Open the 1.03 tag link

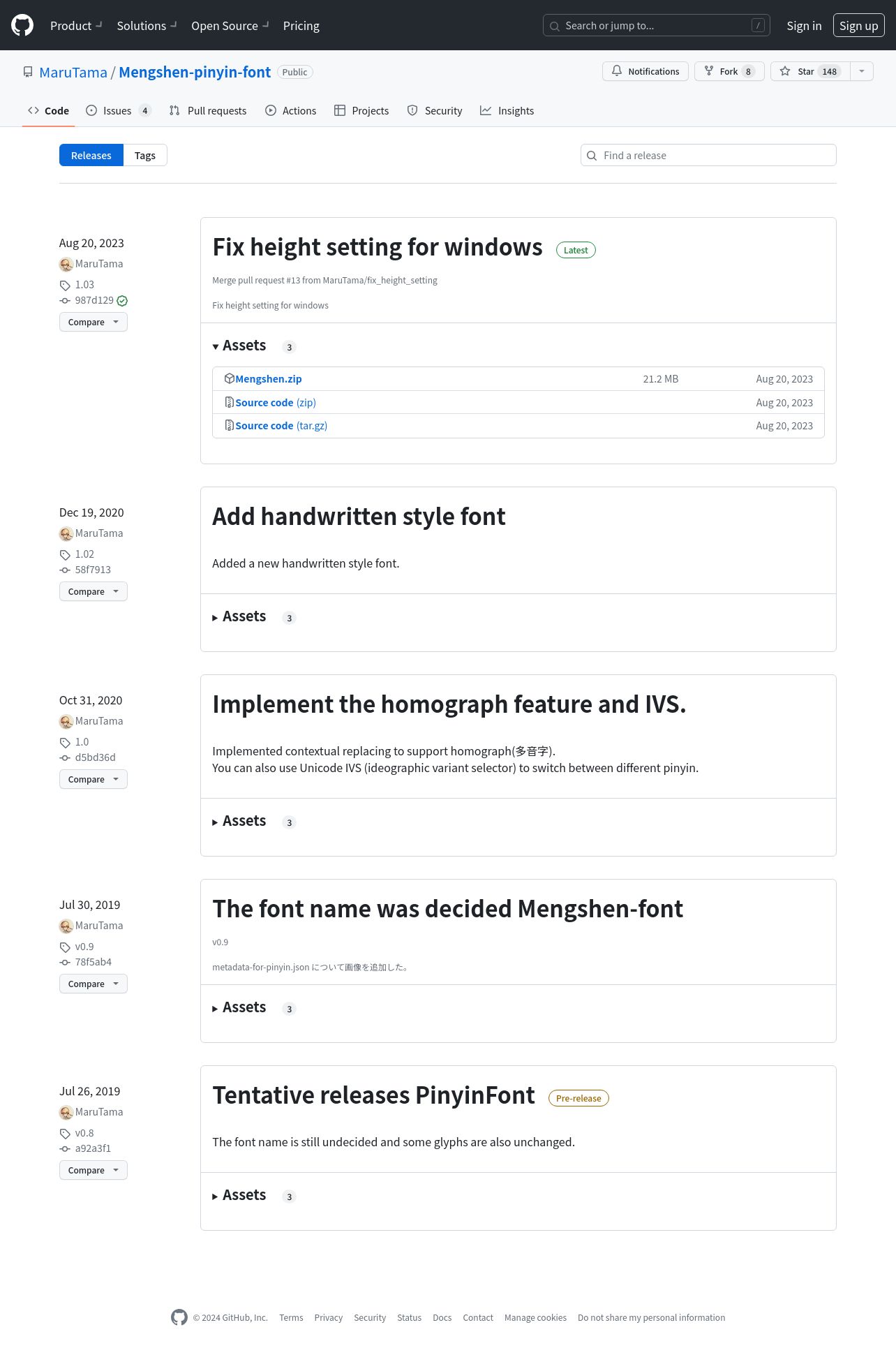pyautogui.click(x=84, y=285)
